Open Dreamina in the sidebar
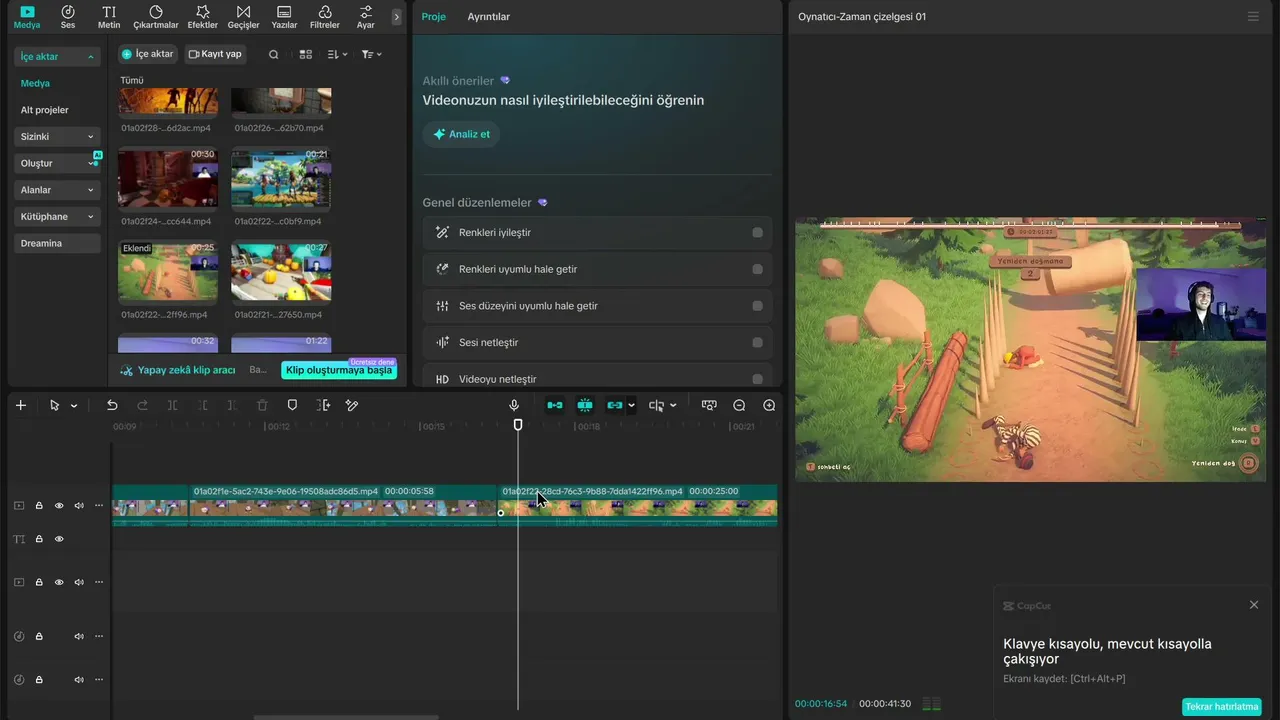 (57, 243)
